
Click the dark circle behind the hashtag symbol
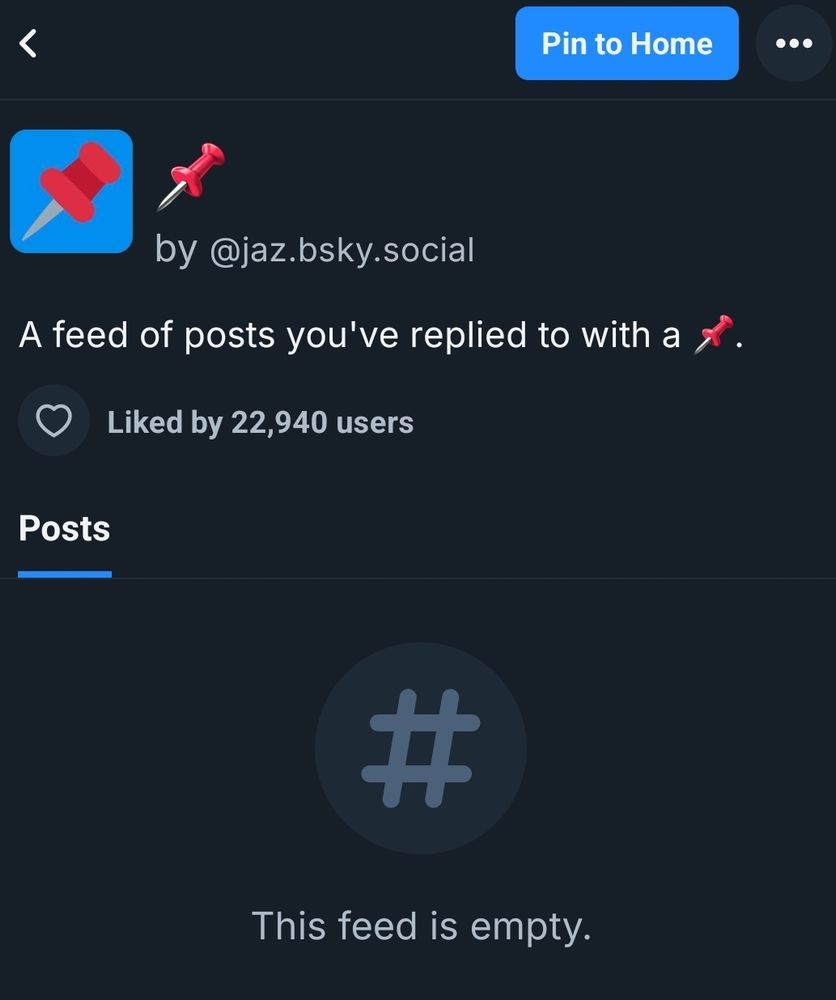tap(421, 748)
